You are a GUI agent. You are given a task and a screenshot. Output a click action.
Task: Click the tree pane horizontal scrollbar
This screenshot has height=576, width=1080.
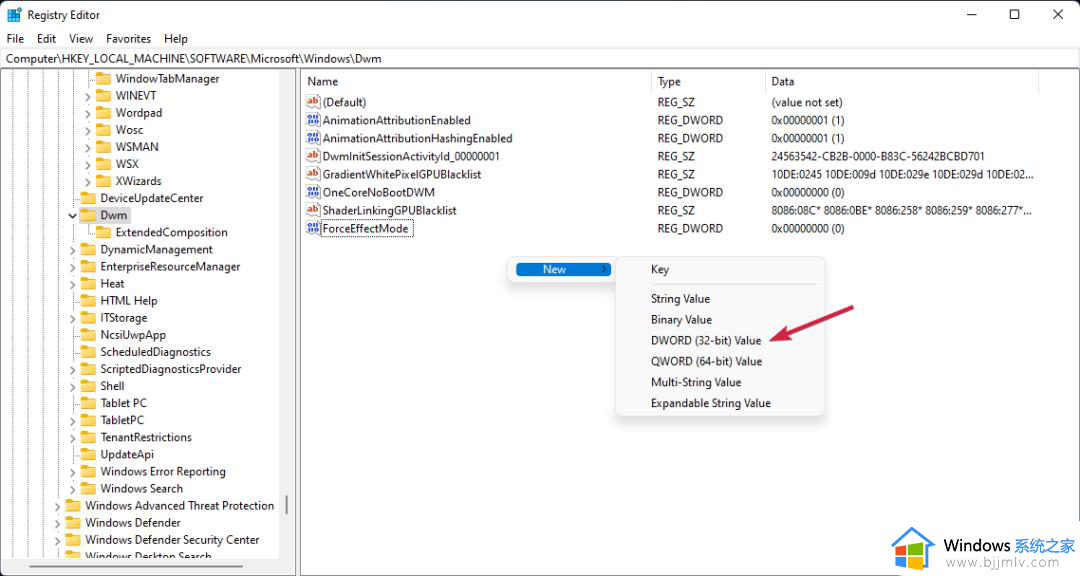point(136,566)
